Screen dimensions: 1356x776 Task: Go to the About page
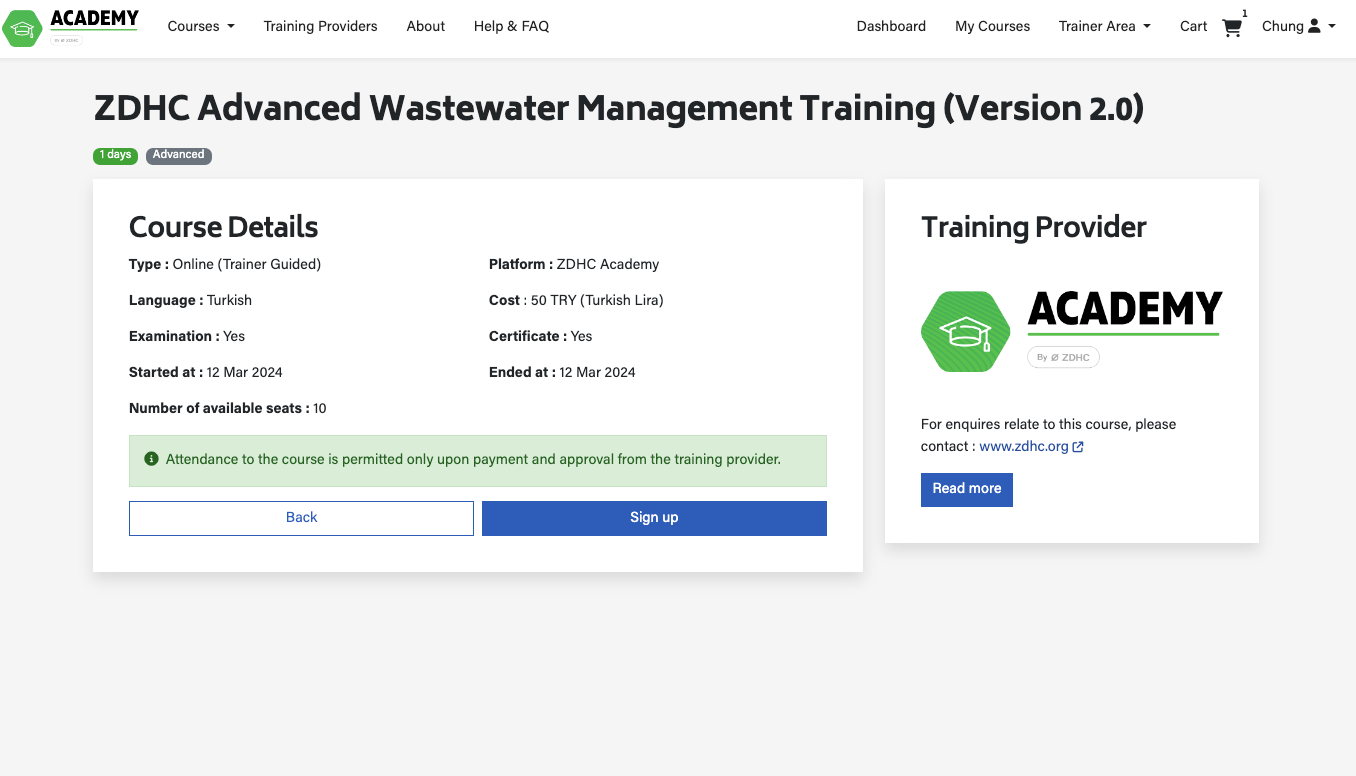[426, 26]
